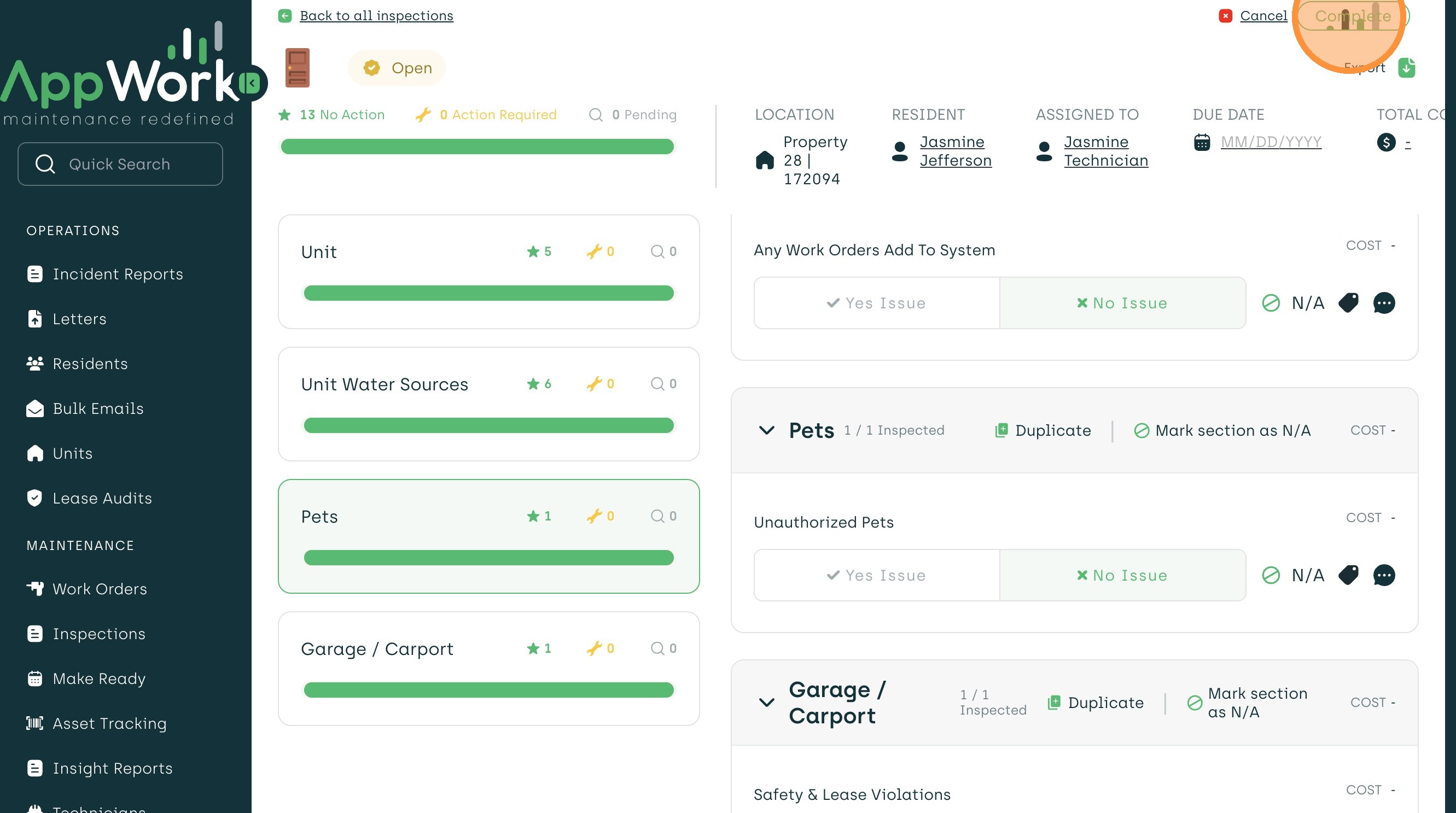Select No Issue for Any Work Orders
The image size is (1456, 813).
click(x=1122, y=303)
